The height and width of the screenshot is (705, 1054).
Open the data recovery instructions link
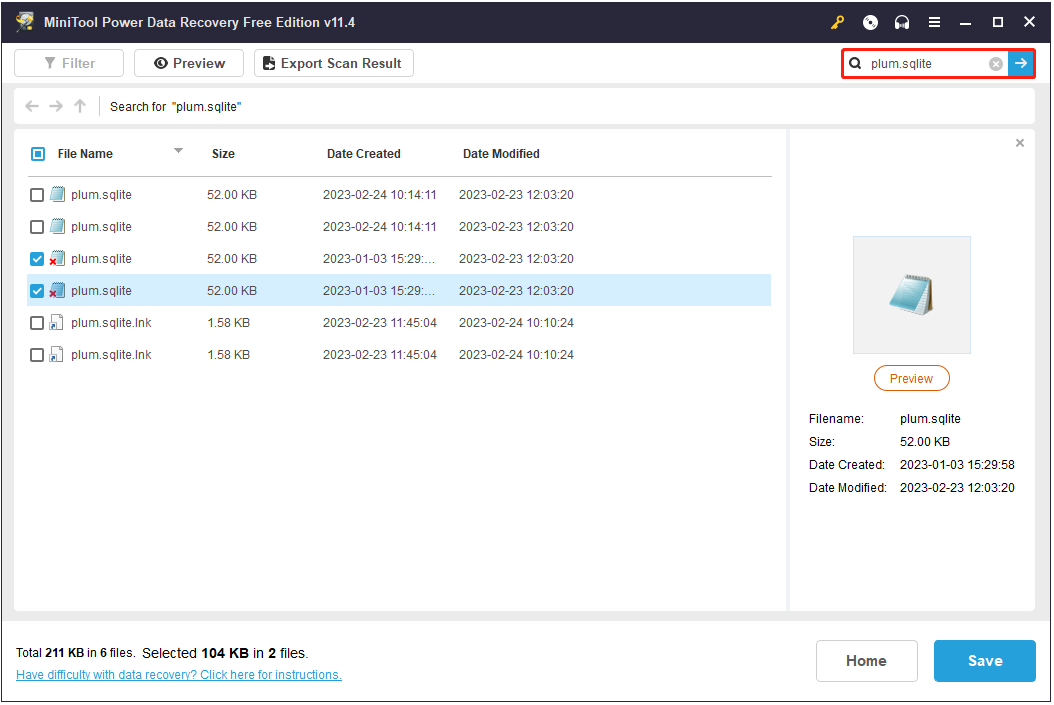[179, 675]
